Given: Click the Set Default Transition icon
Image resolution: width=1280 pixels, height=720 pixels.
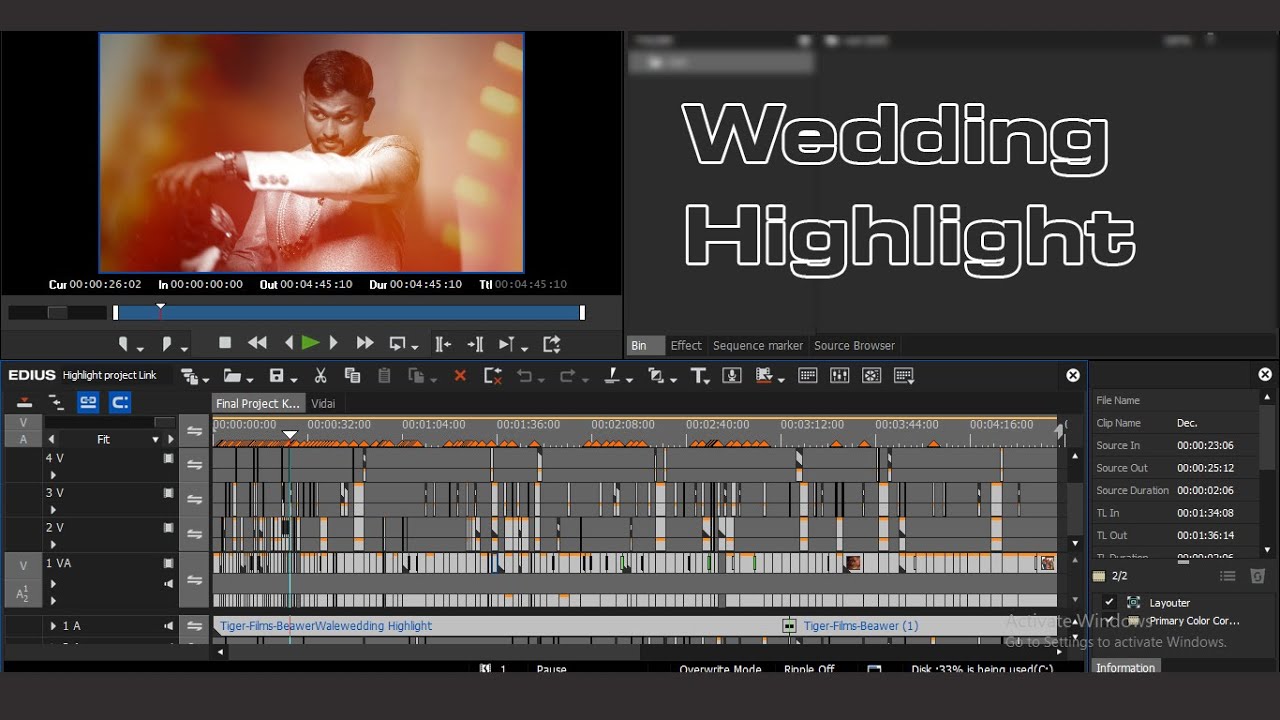Looking at the screenshot, I should click(656, 376).
